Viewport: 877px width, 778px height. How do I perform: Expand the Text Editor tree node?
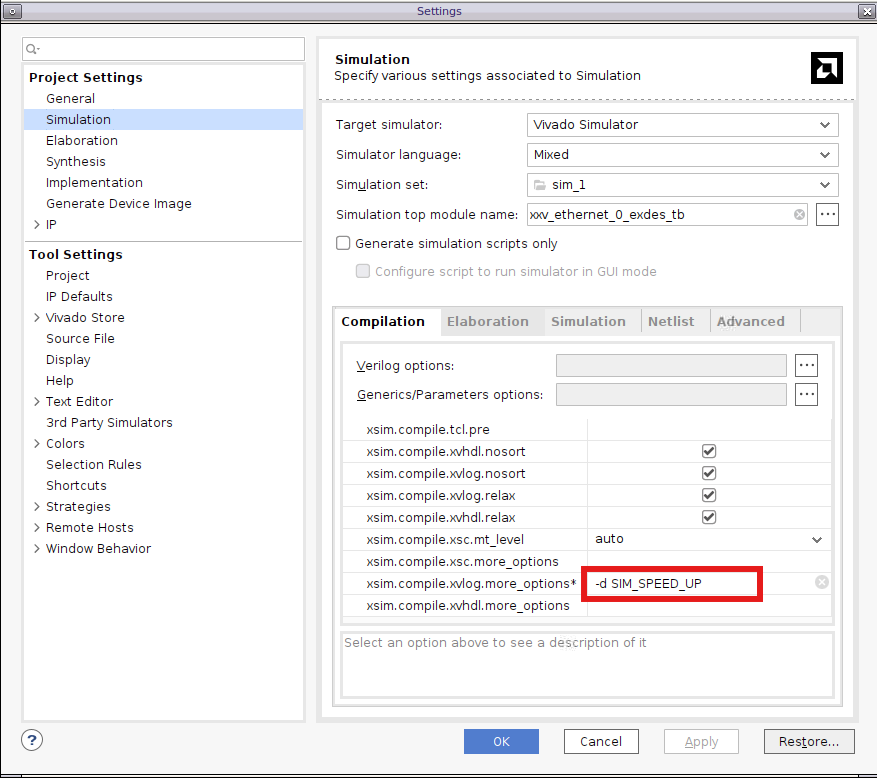click(x=37, y=401)
